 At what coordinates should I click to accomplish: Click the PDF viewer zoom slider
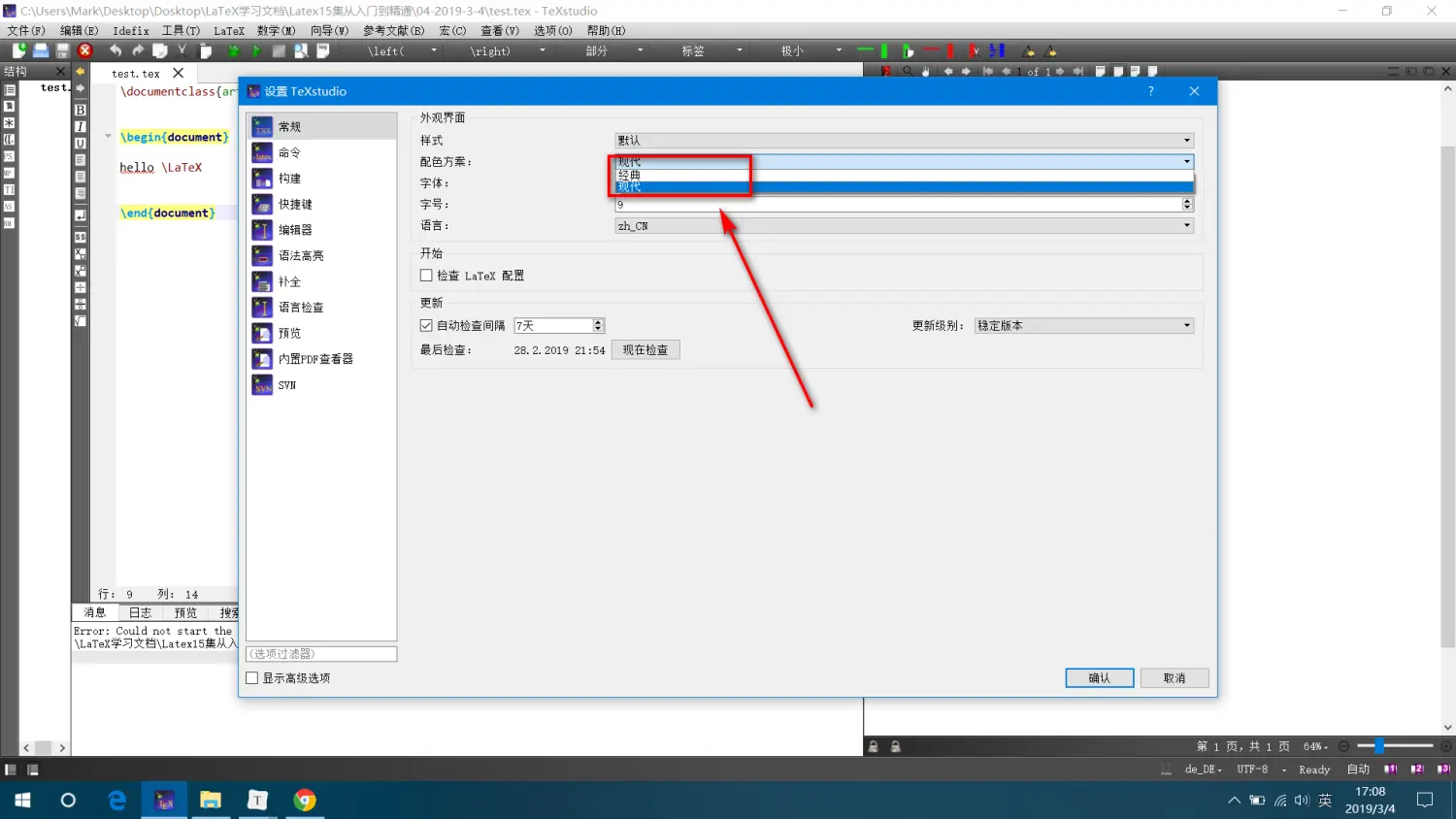click(1395, 746)
